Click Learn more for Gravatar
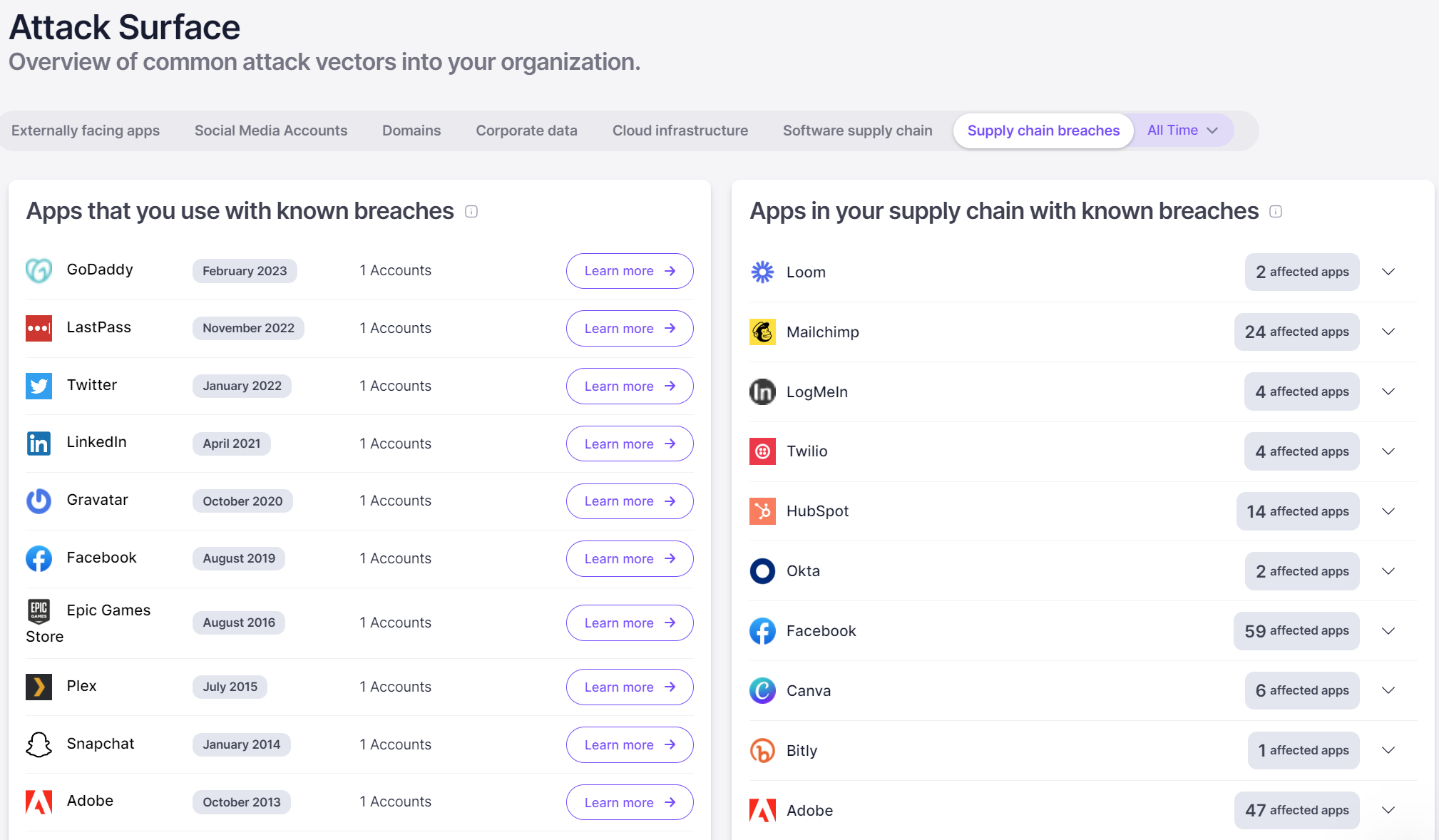 click(x=630, y=501)
